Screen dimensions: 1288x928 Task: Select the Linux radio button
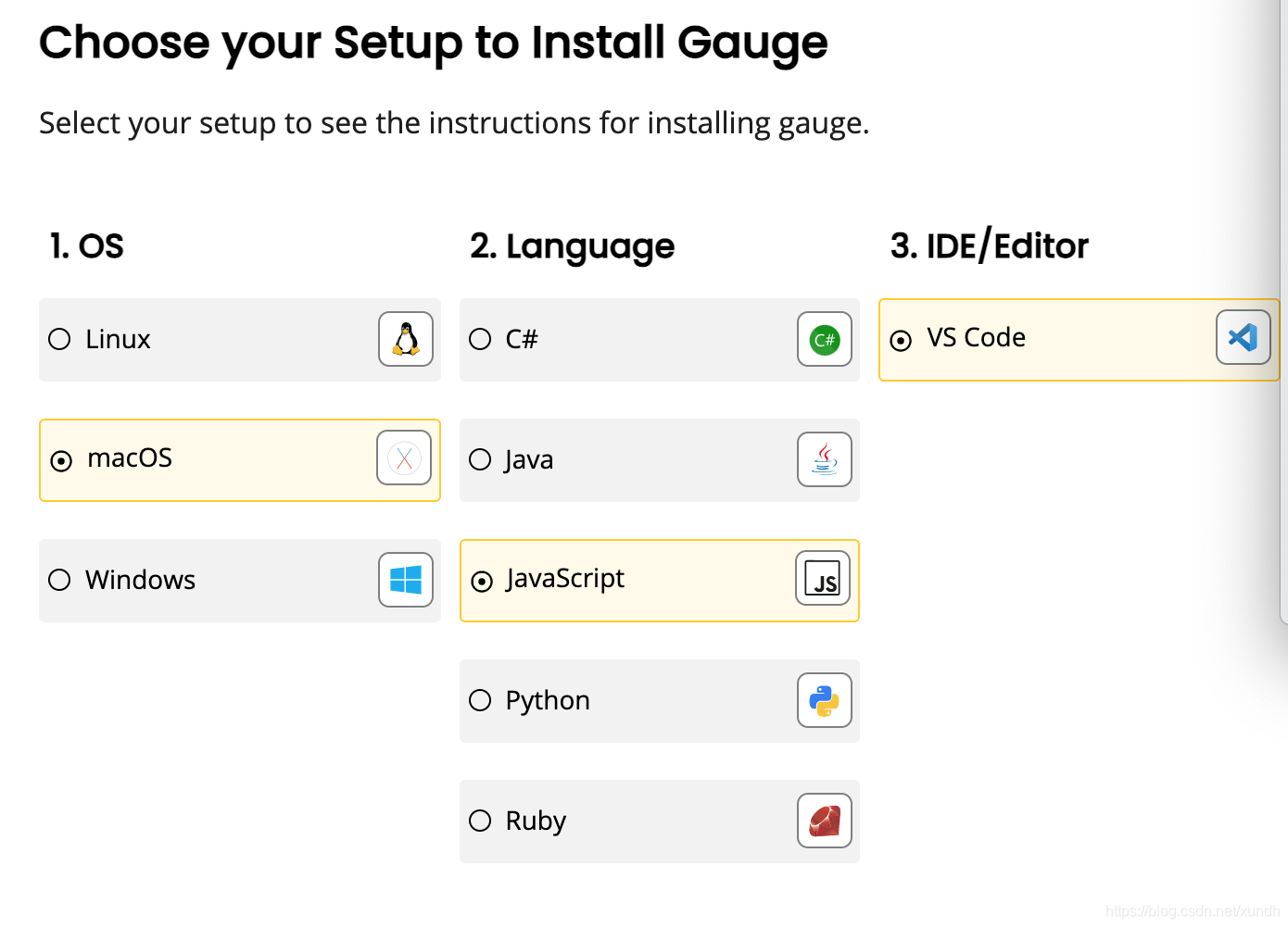pos(59,339)
